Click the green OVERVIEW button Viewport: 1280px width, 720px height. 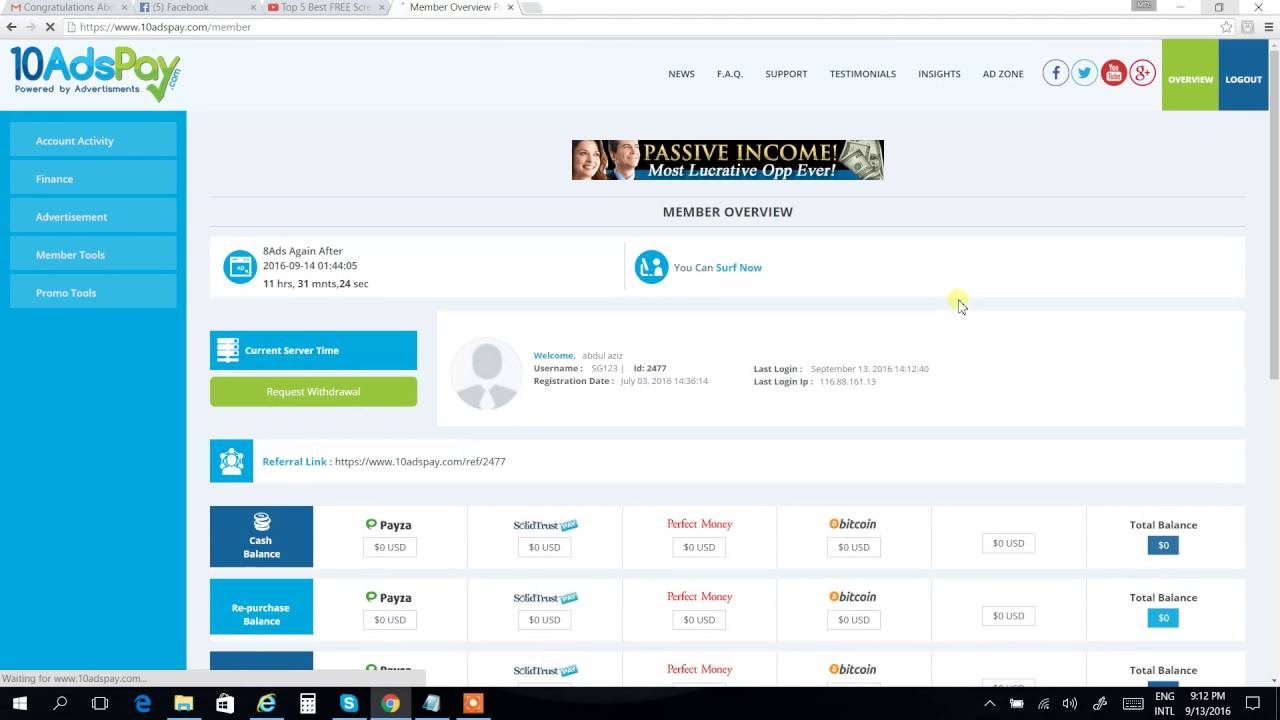coord(1190,75)
